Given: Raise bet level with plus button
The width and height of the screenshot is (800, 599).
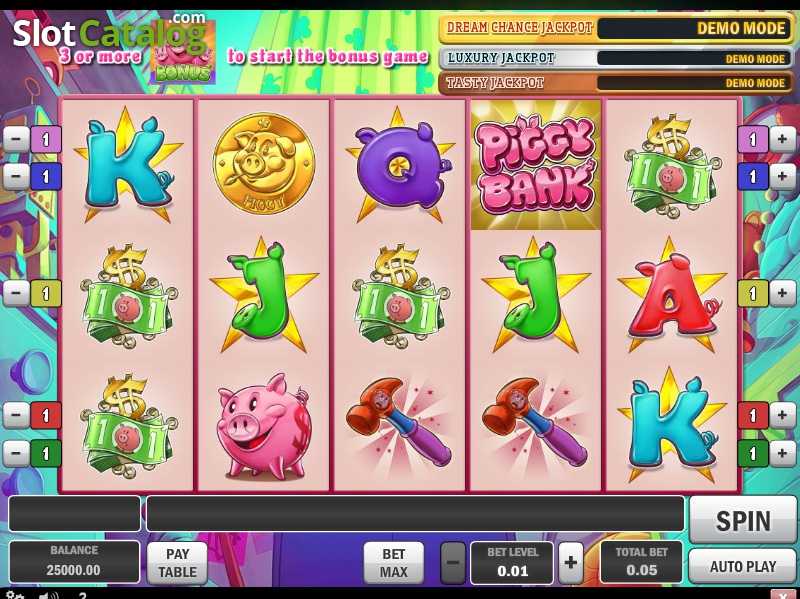Looking at the screenshot, I should [x=571, y=562].
